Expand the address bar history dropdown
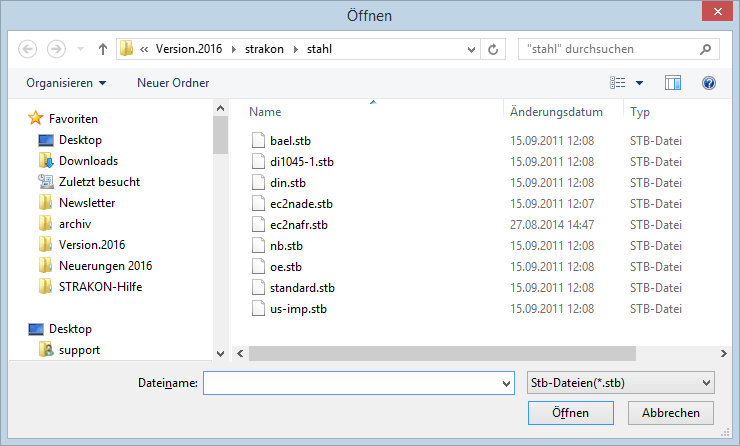The height and width of the screenshot is (446, 740). 471,50
